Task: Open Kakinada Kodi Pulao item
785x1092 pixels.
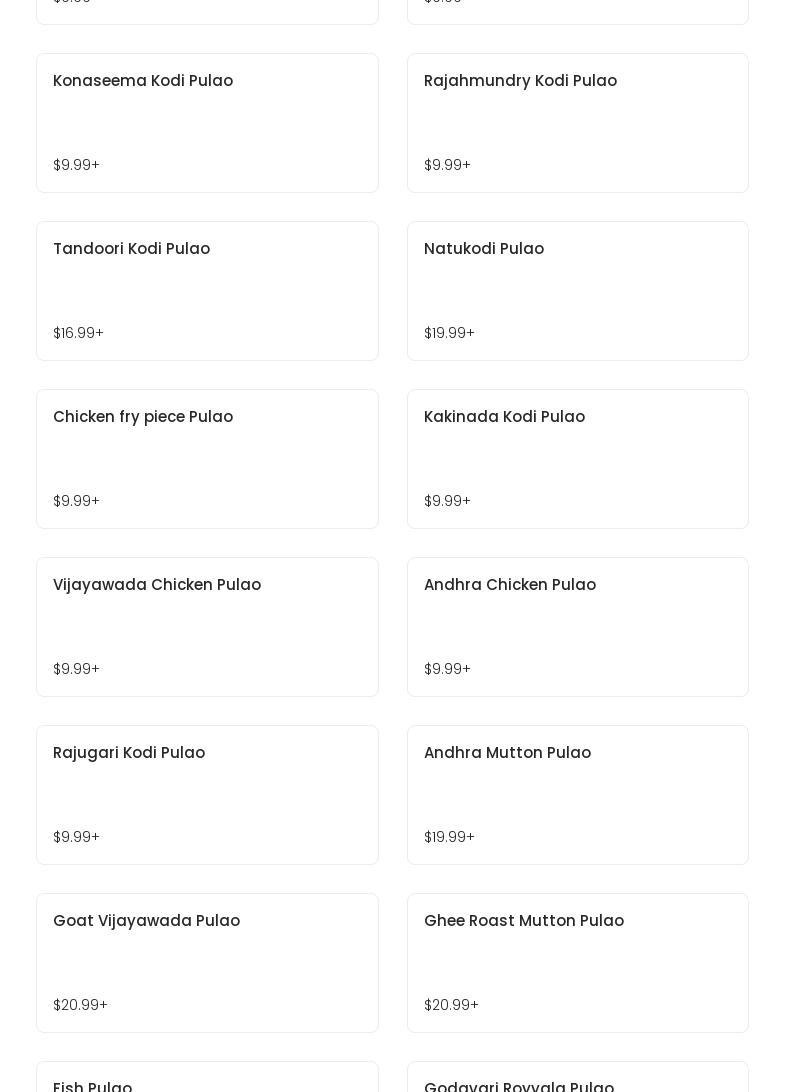Action: pos(577,459)
